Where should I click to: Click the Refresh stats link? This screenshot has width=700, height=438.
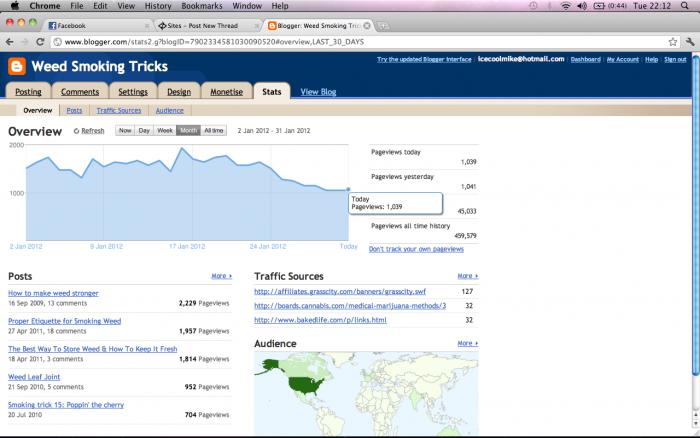tap(92, 131)
